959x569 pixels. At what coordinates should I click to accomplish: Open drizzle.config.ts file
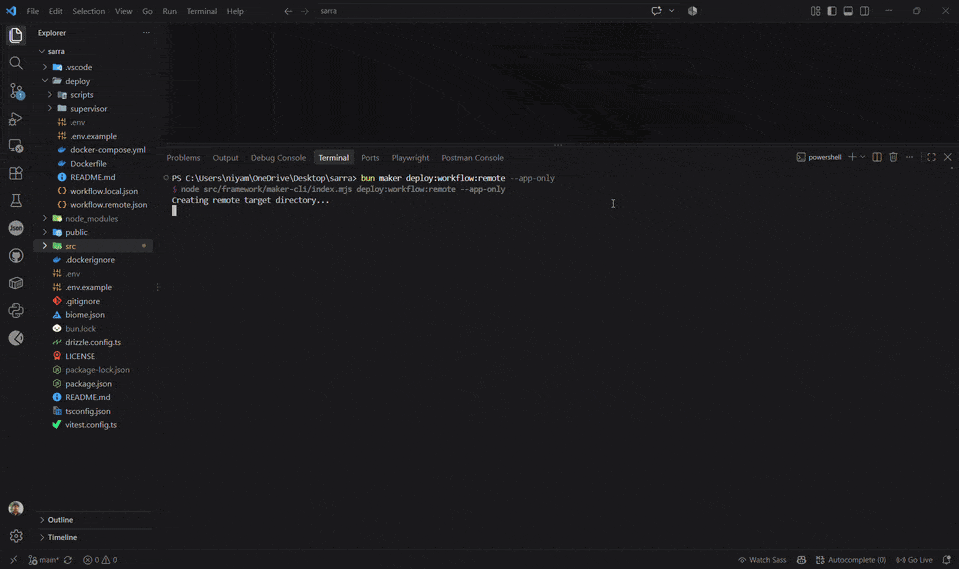[x=94, y=342]
